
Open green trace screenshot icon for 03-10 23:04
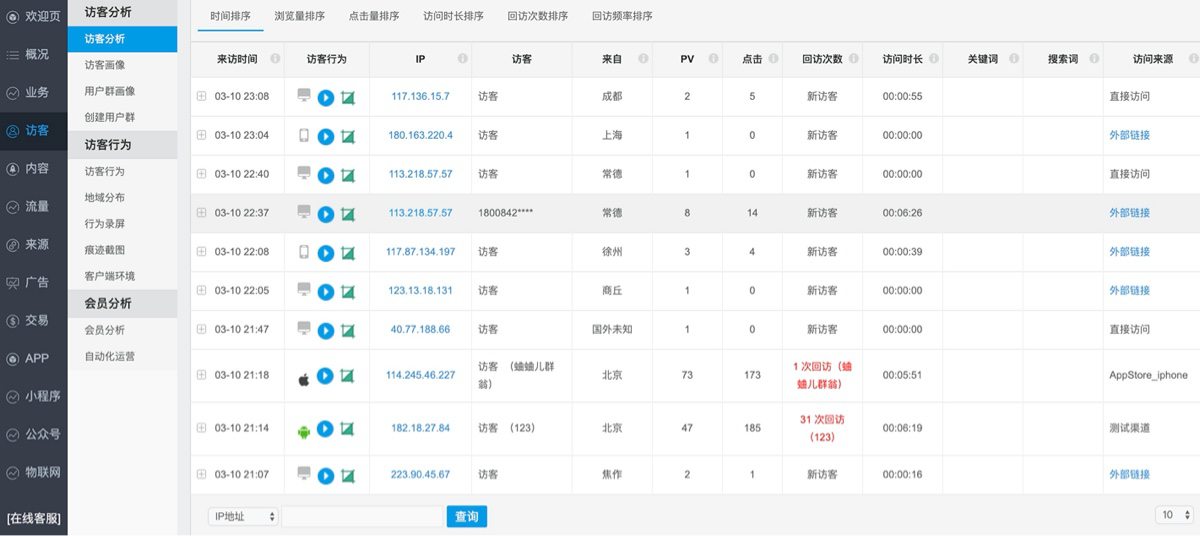tap(348, 136)
